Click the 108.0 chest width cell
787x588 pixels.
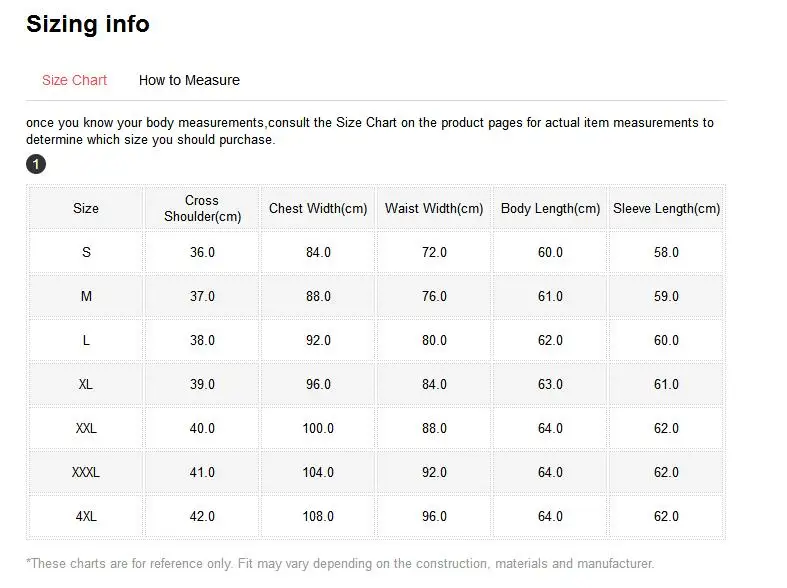pyautogui.click(x=318, y=516)
